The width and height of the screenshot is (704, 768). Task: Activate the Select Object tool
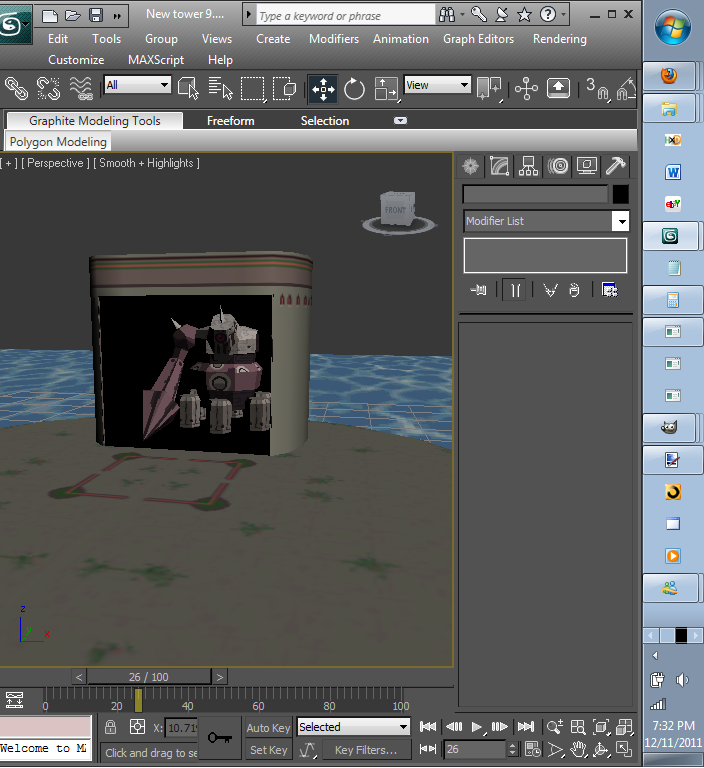188,89
